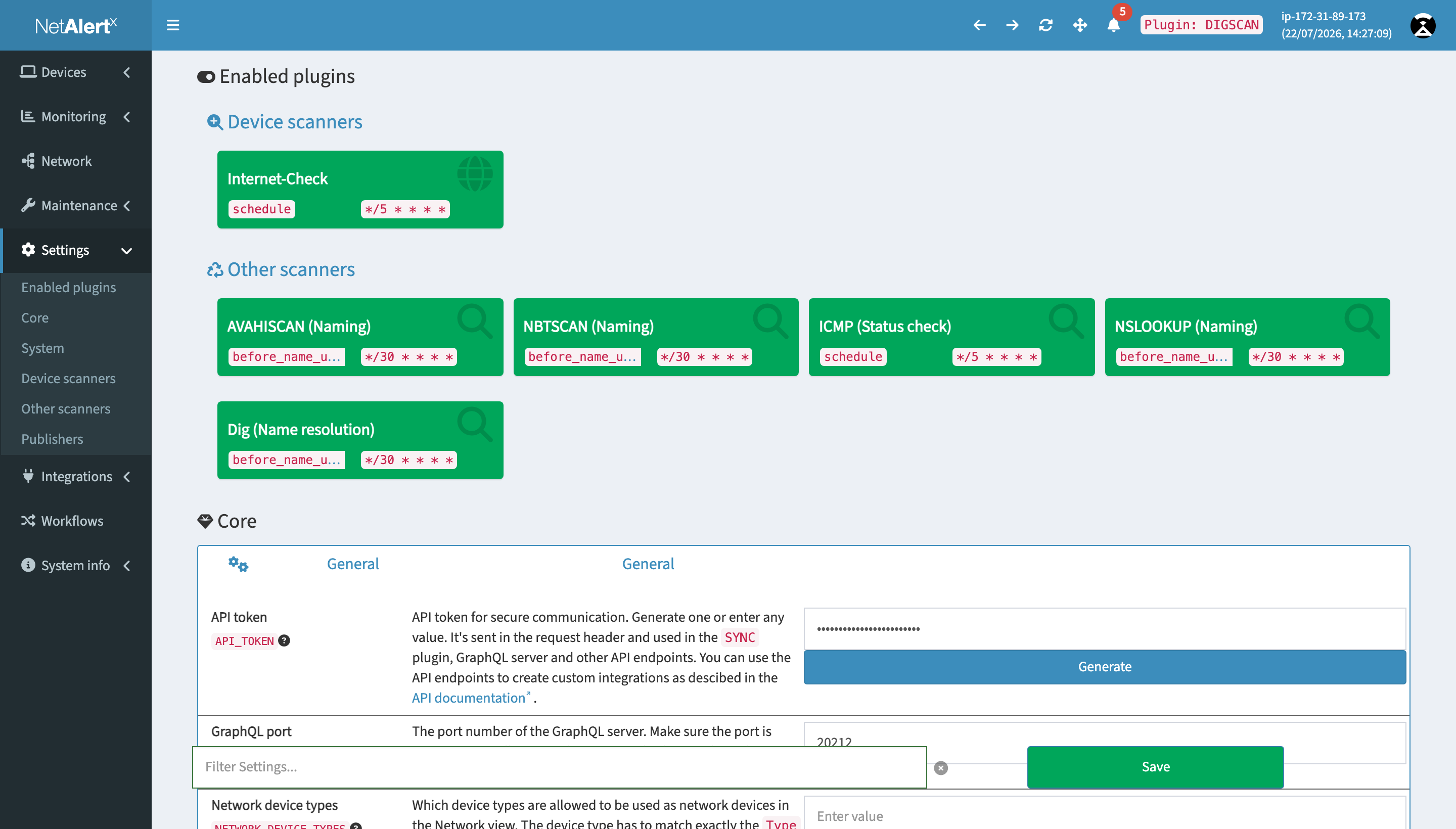Click the magnifier icon on ICMP card
This screenshot has width=1456, height=829.
coord(1067,321)
